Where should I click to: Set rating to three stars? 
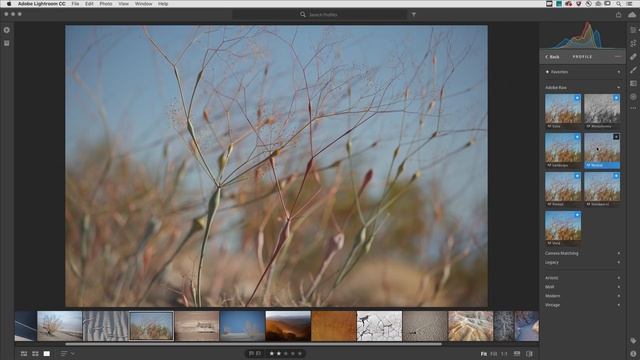(286, 353)
